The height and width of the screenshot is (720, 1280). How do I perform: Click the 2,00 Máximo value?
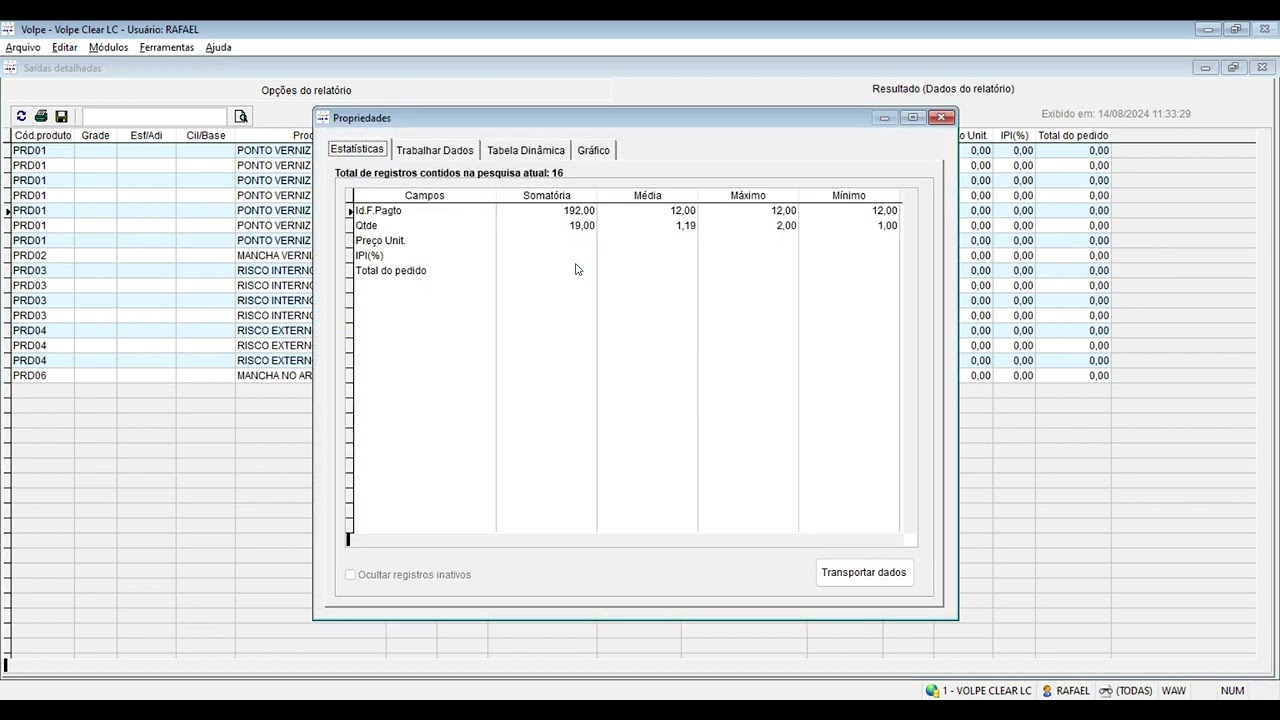click(786, 226)
